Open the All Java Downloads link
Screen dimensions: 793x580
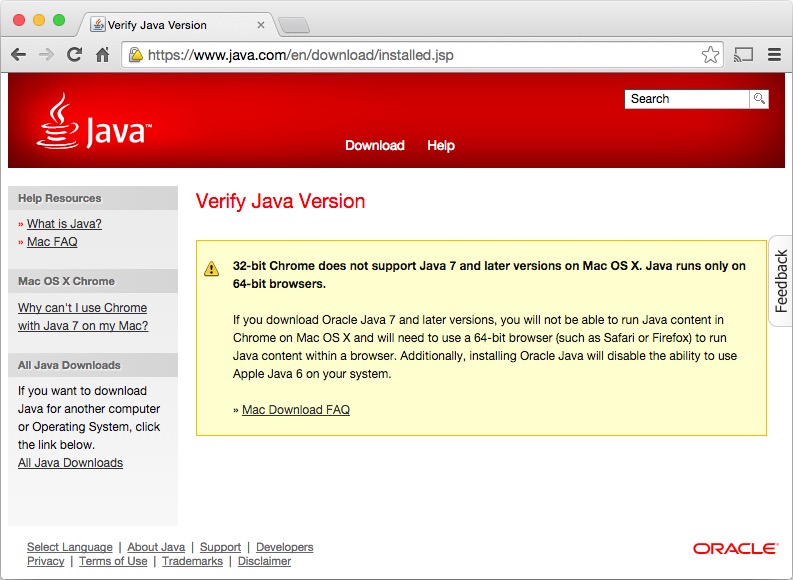(70, 463)
